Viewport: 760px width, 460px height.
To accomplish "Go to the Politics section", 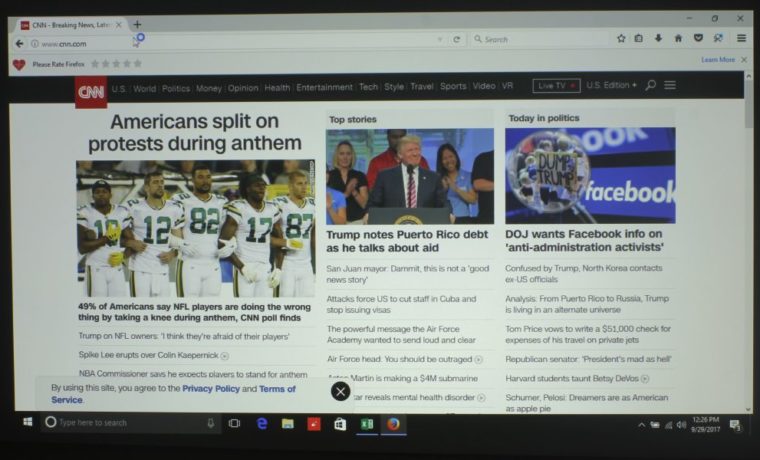I will click(x=176, y=88).
